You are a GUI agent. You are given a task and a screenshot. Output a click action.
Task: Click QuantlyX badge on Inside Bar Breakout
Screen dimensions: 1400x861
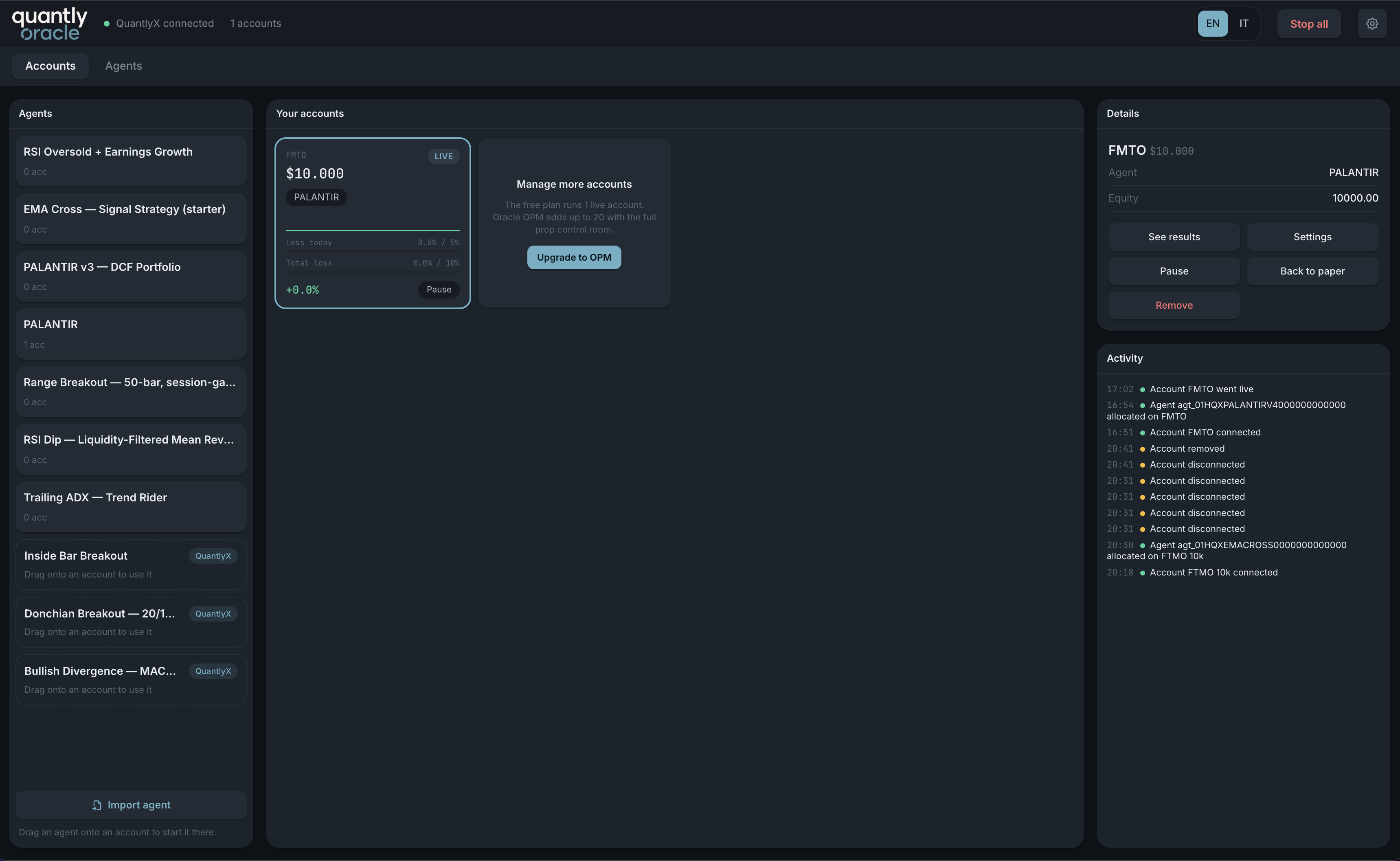(213, 556)
